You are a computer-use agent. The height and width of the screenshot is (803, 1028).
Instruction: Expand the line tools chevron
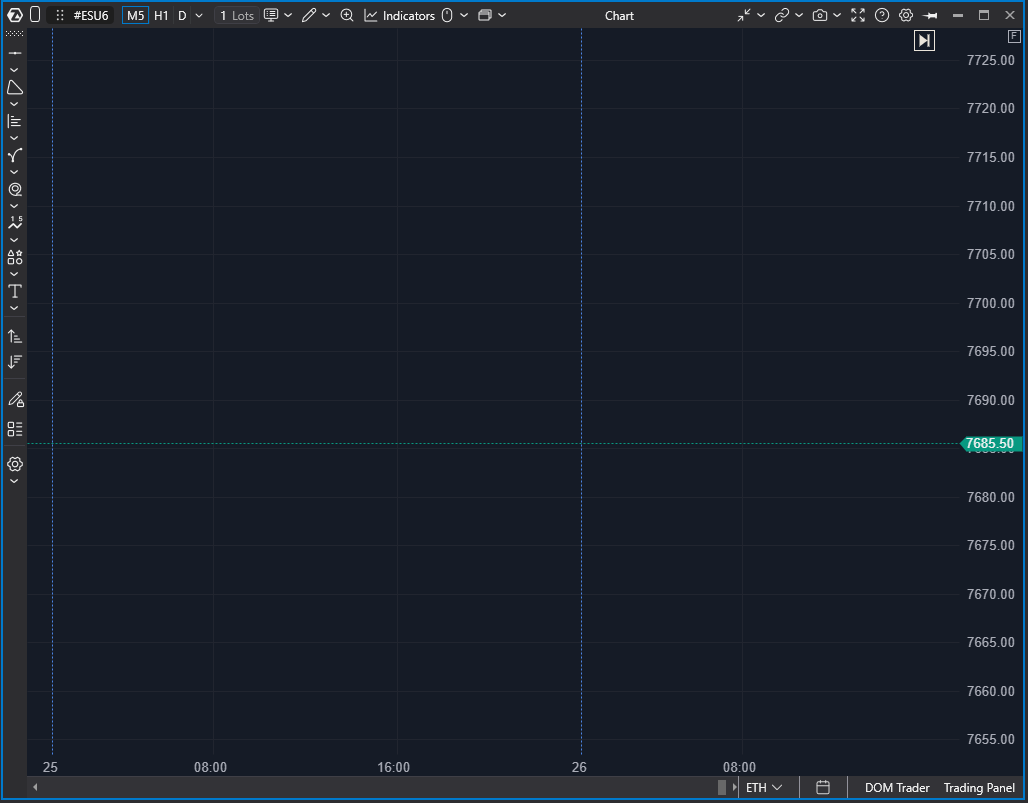pos(14,70)
